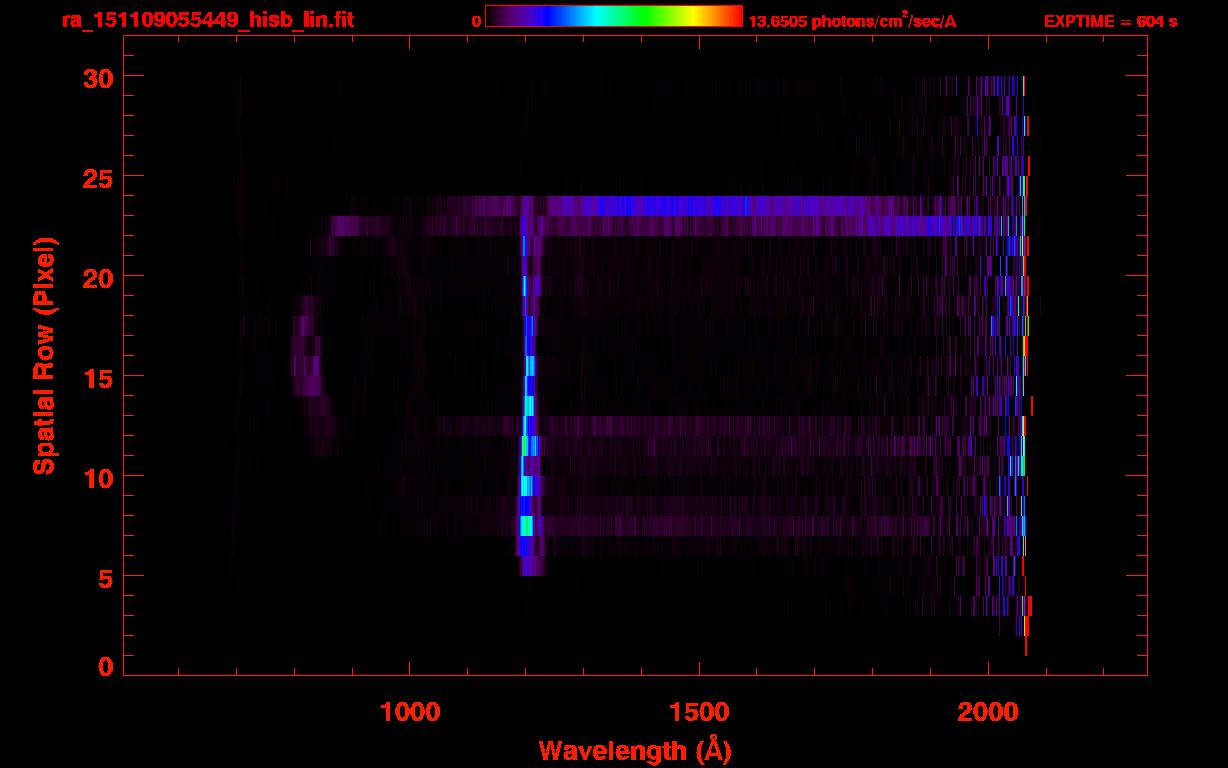Click the EXPTIME = 604 s label
The width and height of the screenshot is (1228, 768).
(x=1110, y=21)
